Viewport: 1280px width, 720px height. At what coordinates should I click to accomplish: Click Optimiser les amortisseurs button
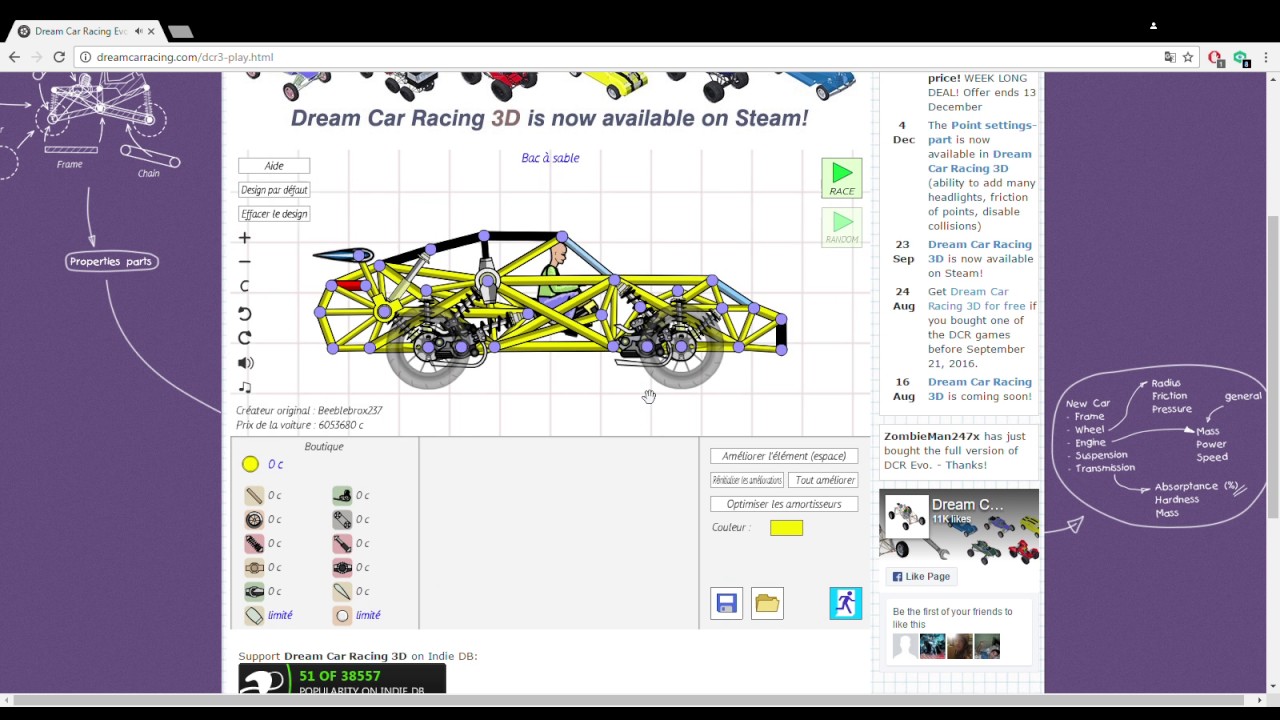pos(784,504)
